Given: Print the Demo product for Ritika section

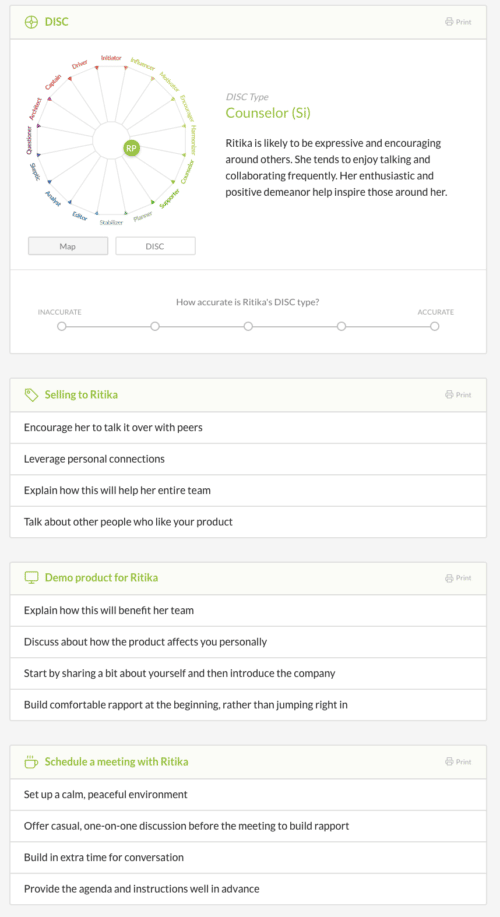Looking at the screenshot, I should (x=458, y=578).
